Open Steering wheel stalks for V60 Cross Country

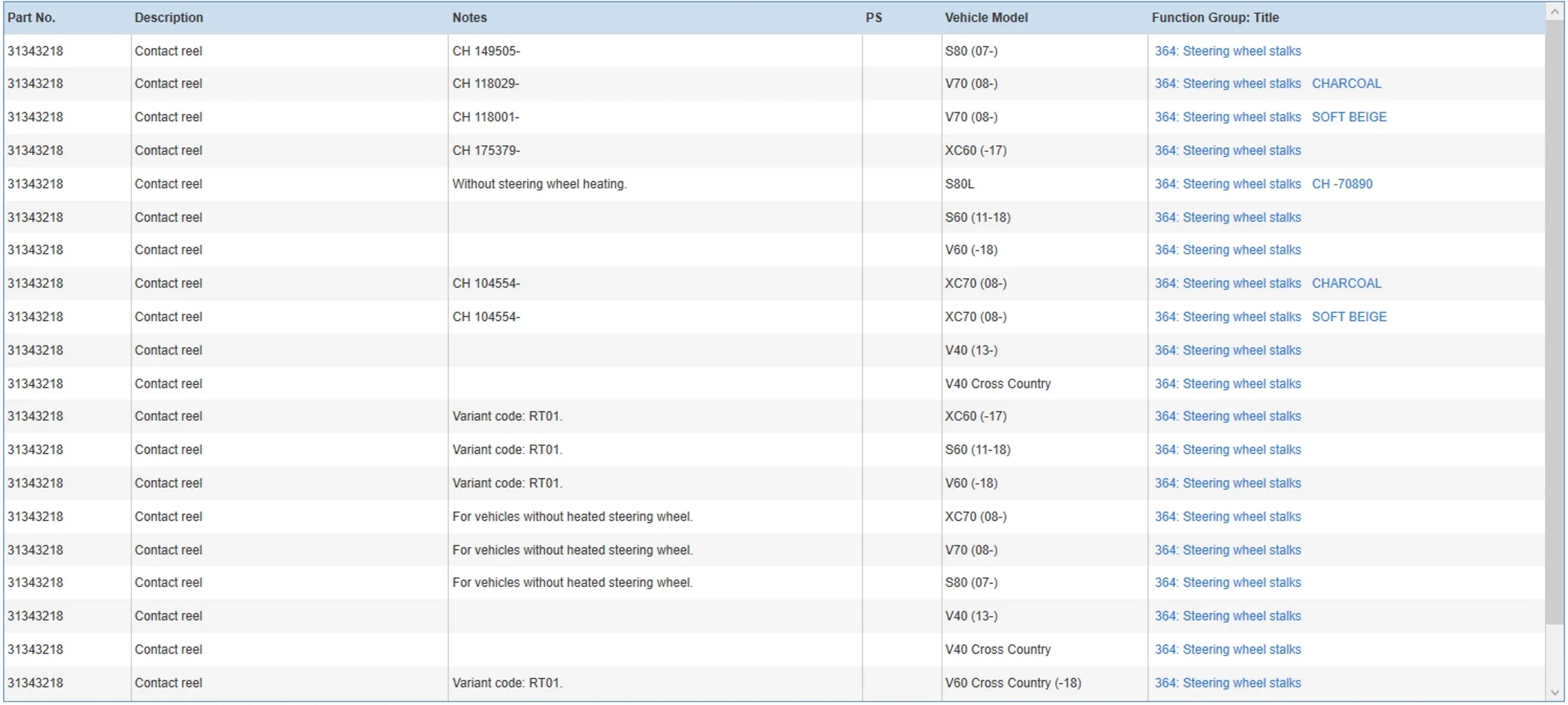tap(1227, 682)
